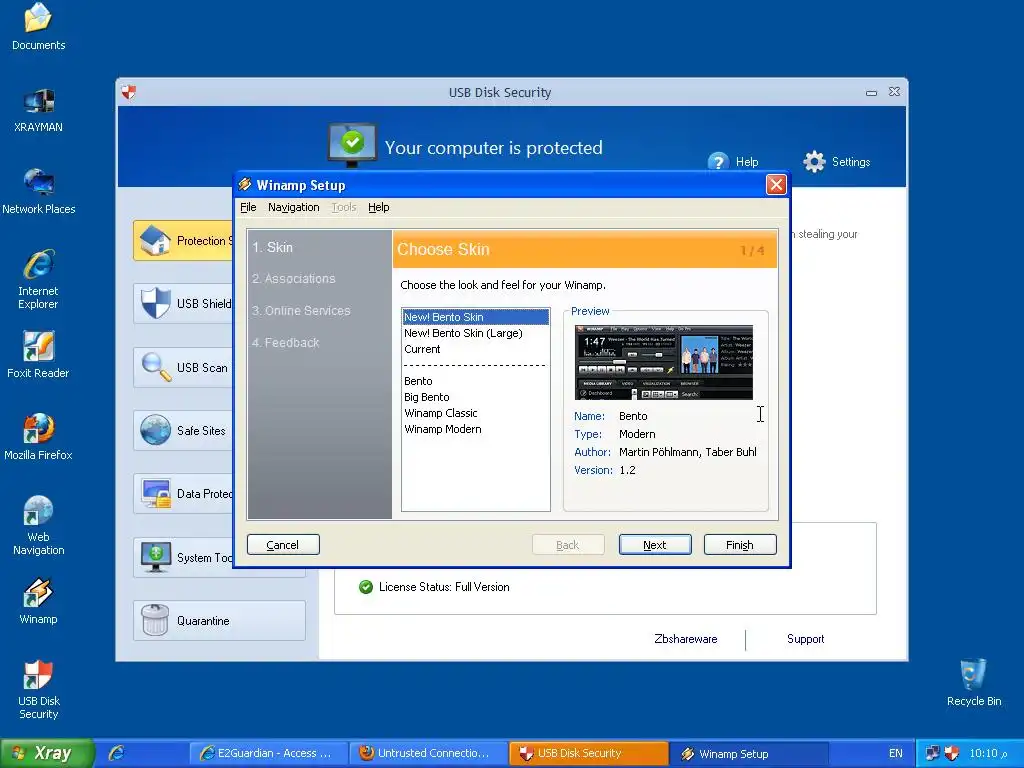Click Help question mark icon in USB Disk Security
This screenshot has height=768, width=1024.
[x=718, y=161]
